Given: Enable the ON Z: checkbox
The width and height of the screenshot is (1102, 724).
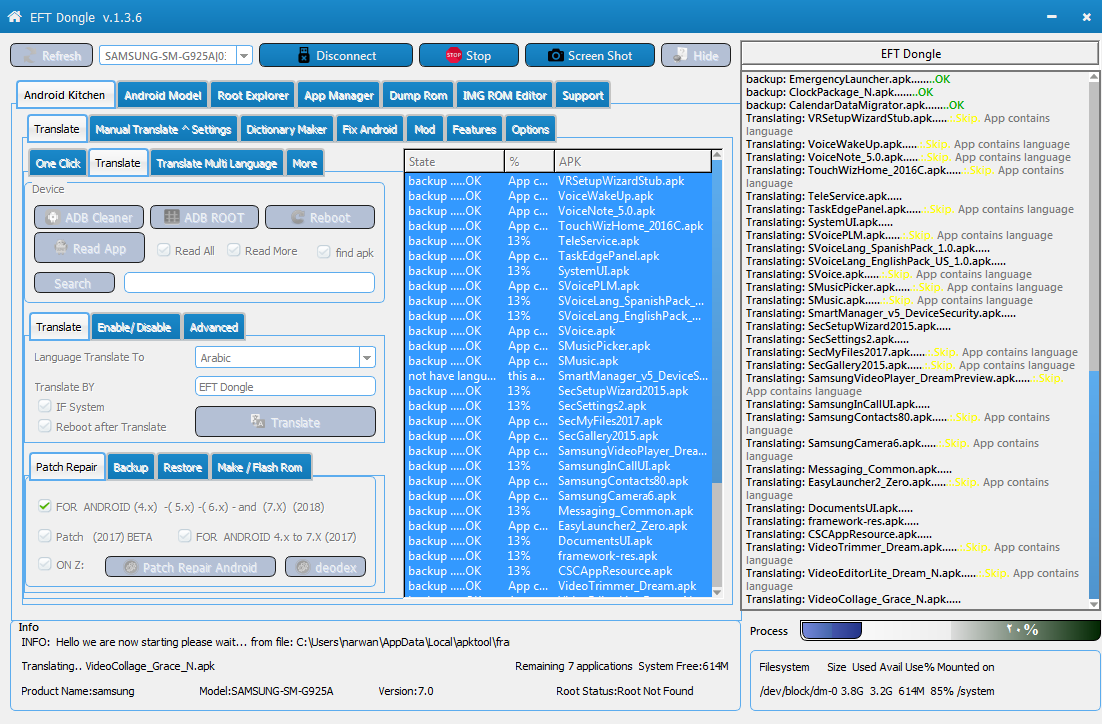Looking at the screenshot, I should click(x=45, y=564).
